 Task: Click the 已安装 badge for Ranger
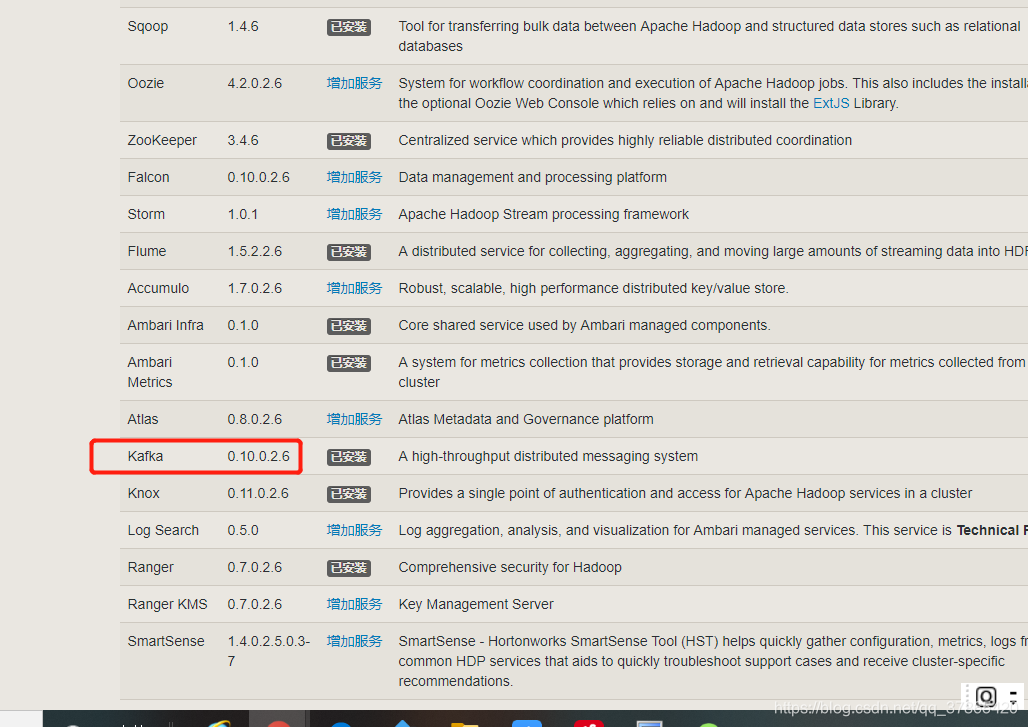click(x=349, y=568)
